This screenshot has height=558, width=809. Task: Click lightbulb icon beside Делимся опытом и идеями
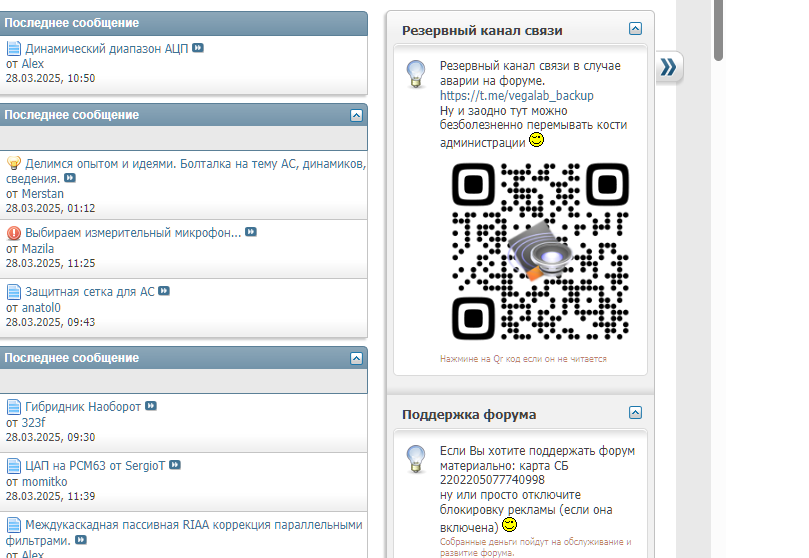point(14,163)
